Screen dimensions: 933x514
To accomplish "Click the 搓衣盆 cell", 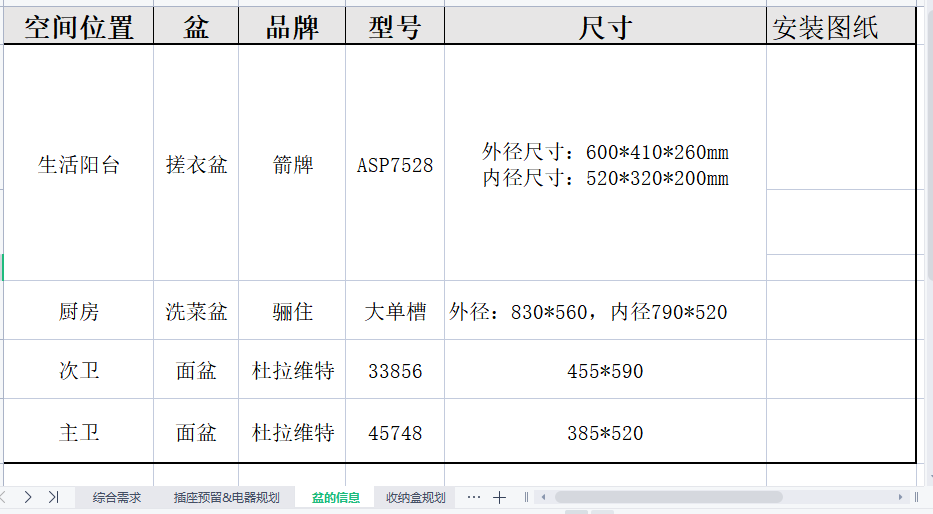I will click(x=196, y=165).
